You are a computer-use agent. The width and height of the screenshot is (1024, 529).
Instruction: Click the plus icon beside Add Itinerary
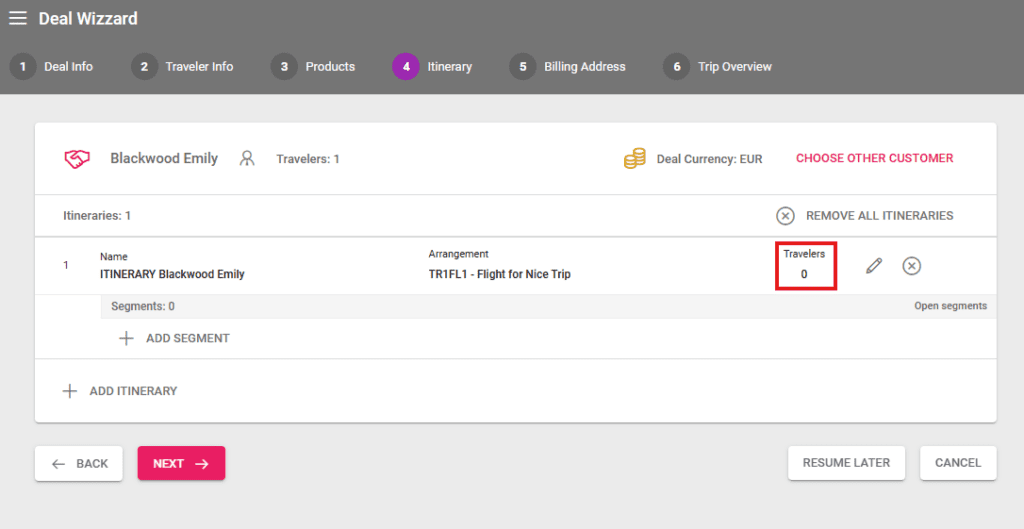click(x=70, y=391)
